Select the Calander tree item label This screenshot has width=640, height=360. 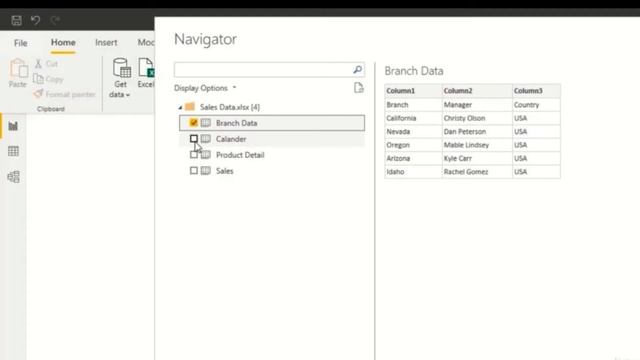pyautogui.click(x=231, y=139)
